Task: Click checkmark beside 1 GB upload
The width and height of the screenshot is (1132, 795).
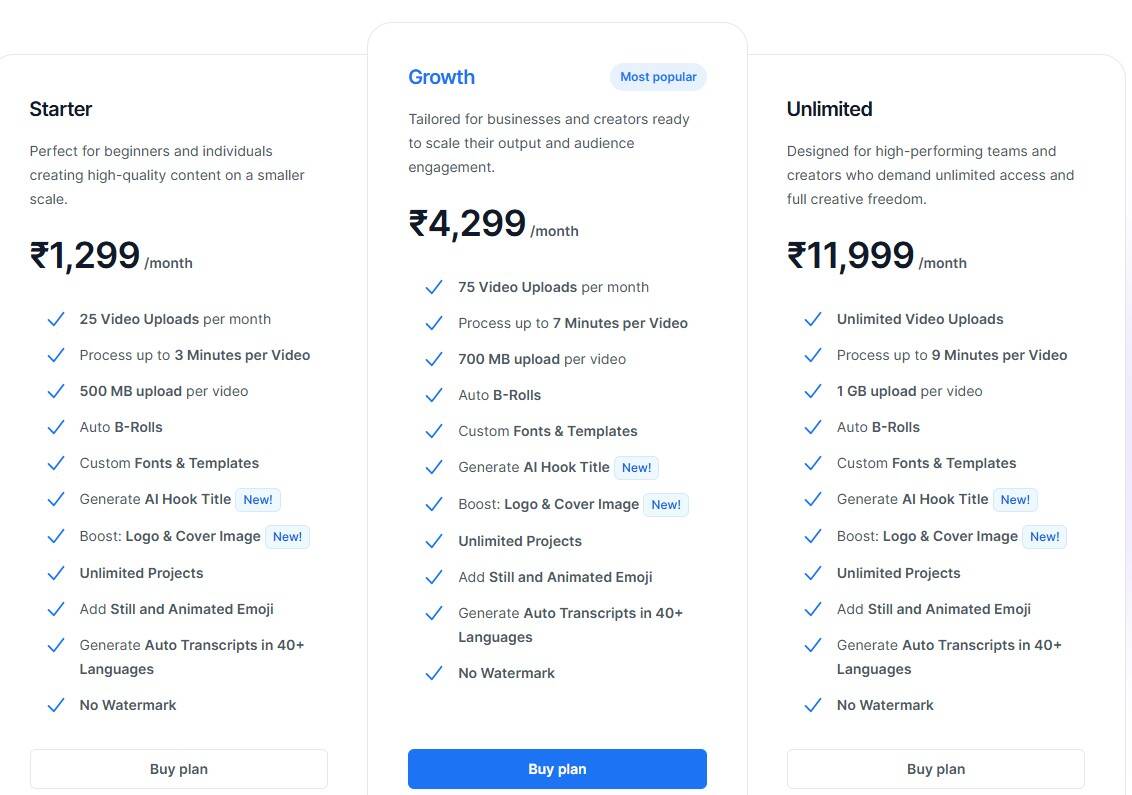Action: pos(813,392)
